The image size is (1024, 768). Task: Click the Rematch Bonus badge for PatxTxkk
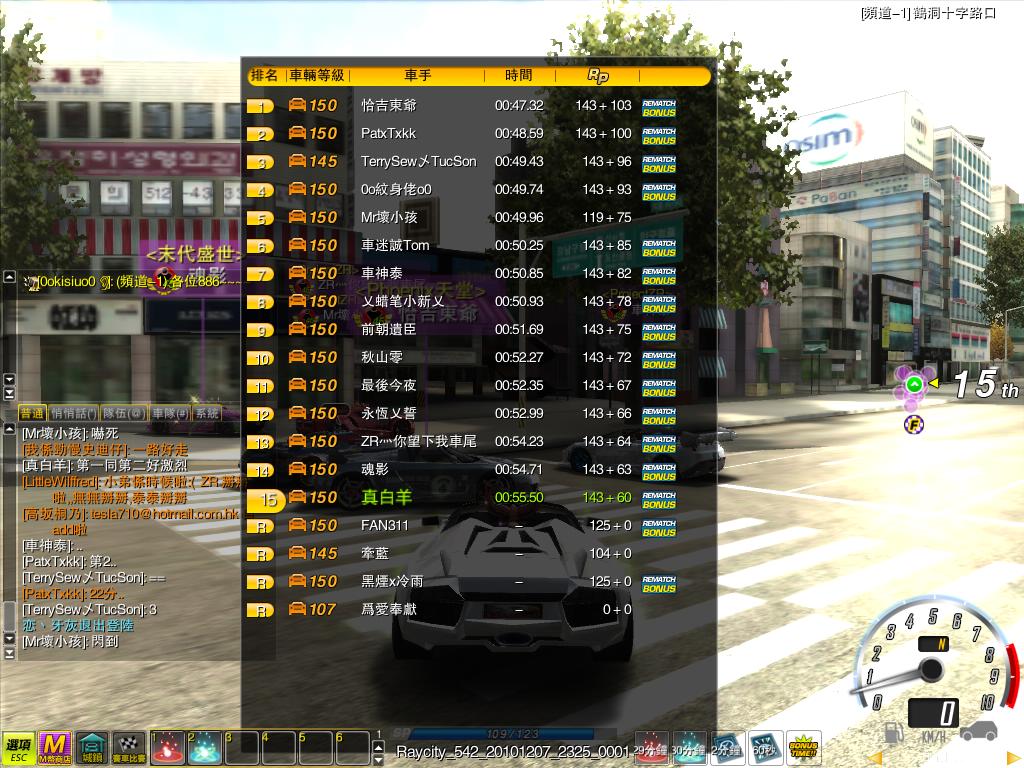pos(659,136)
